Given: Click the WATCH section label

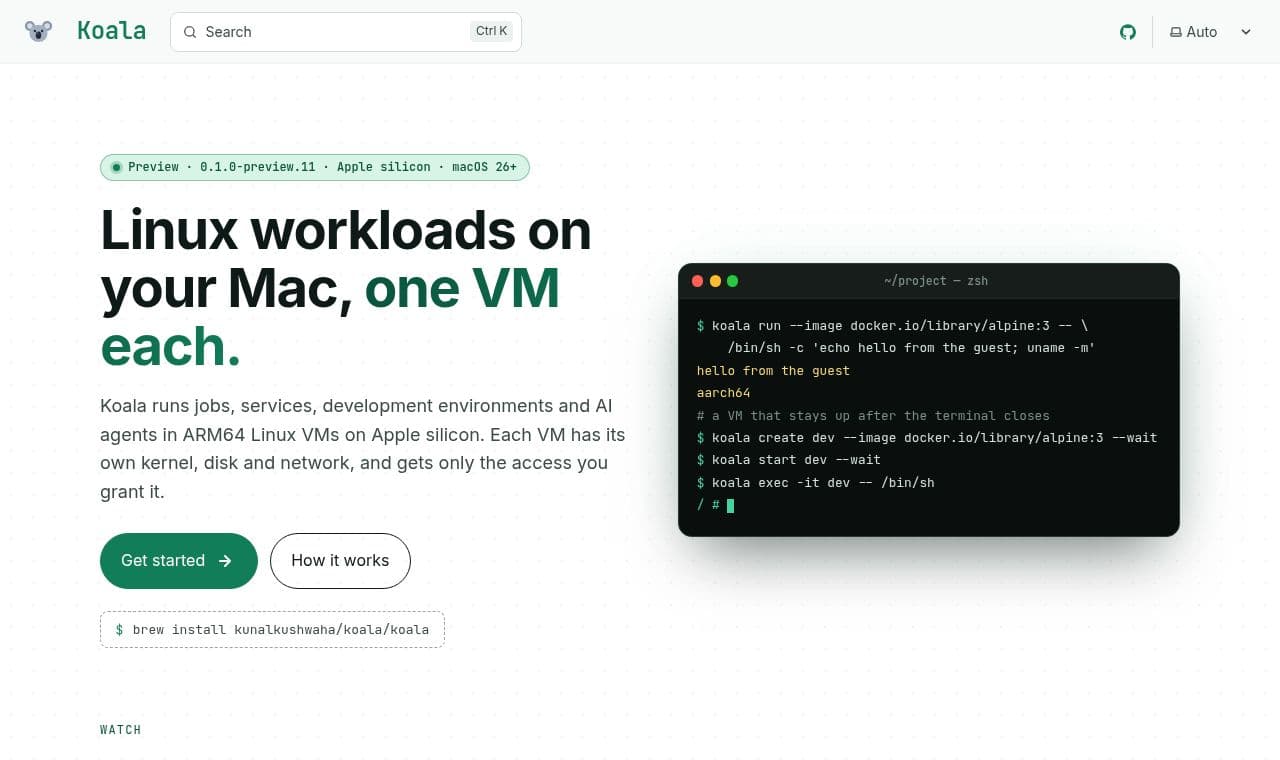Looking at the screenshot, I should click(121, 730).
